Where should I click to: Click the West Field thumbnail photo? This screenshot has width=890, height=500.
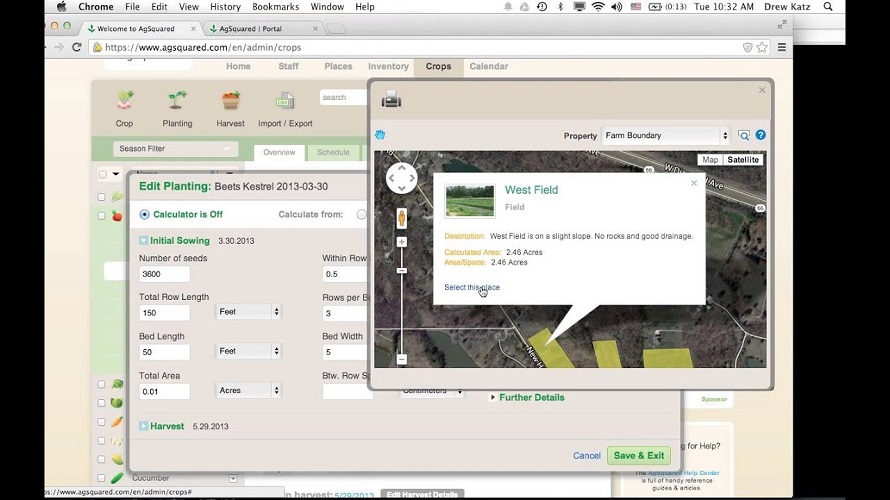[x=469, y=200]
